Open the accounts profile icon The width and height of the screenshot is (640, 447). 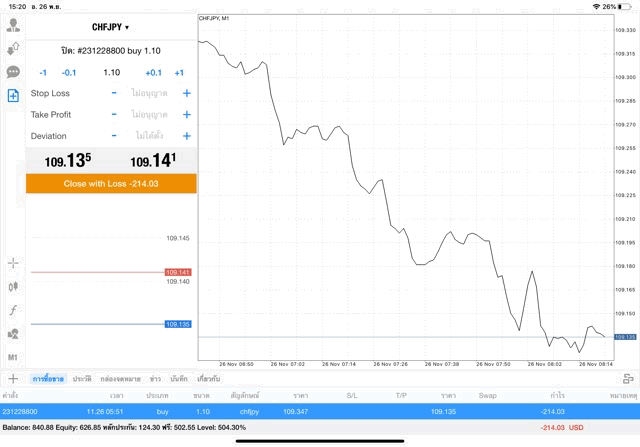[13, 25]
